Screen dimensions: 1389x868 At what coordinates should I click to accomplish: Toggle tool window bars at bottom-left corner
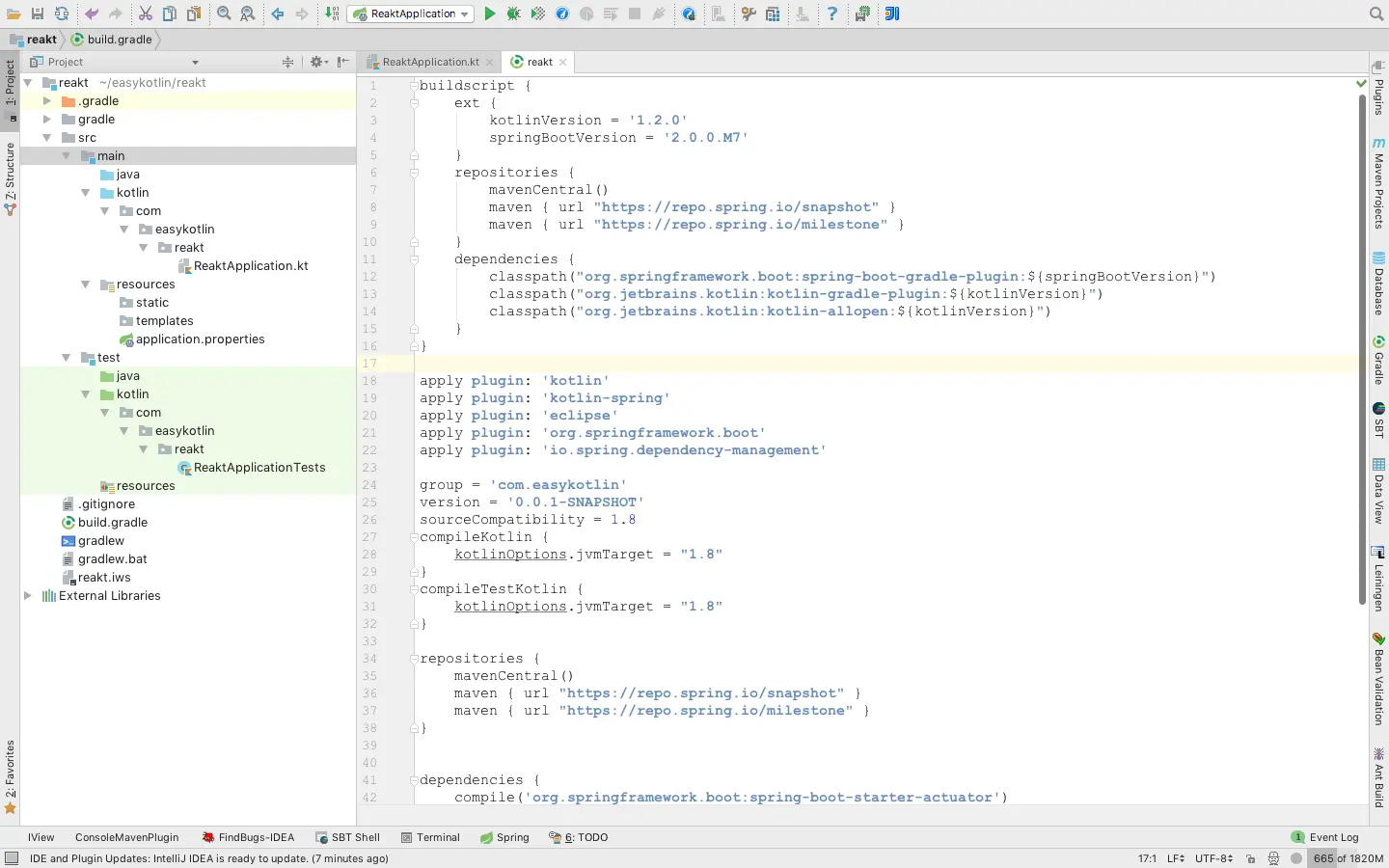click(x=12, y=858)
